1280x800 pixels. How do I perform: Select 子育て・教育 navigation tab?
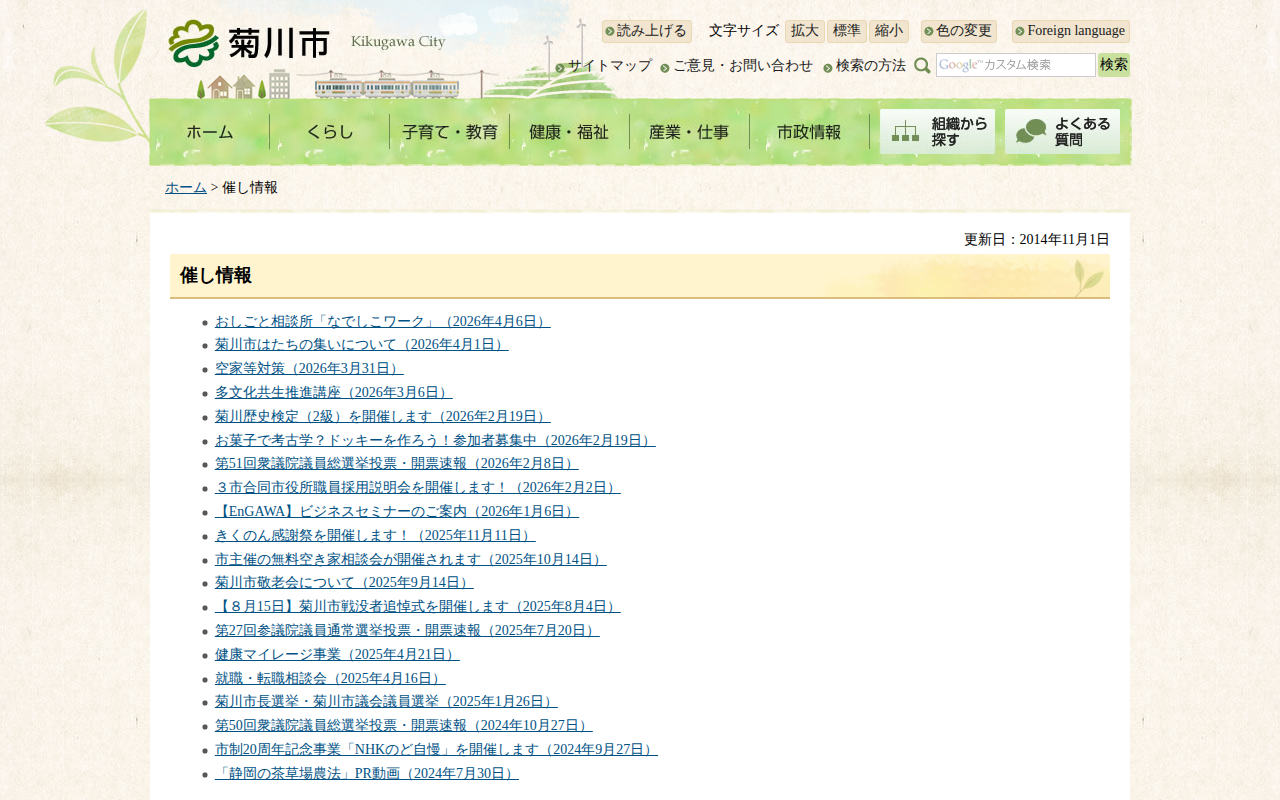point(450,132)
